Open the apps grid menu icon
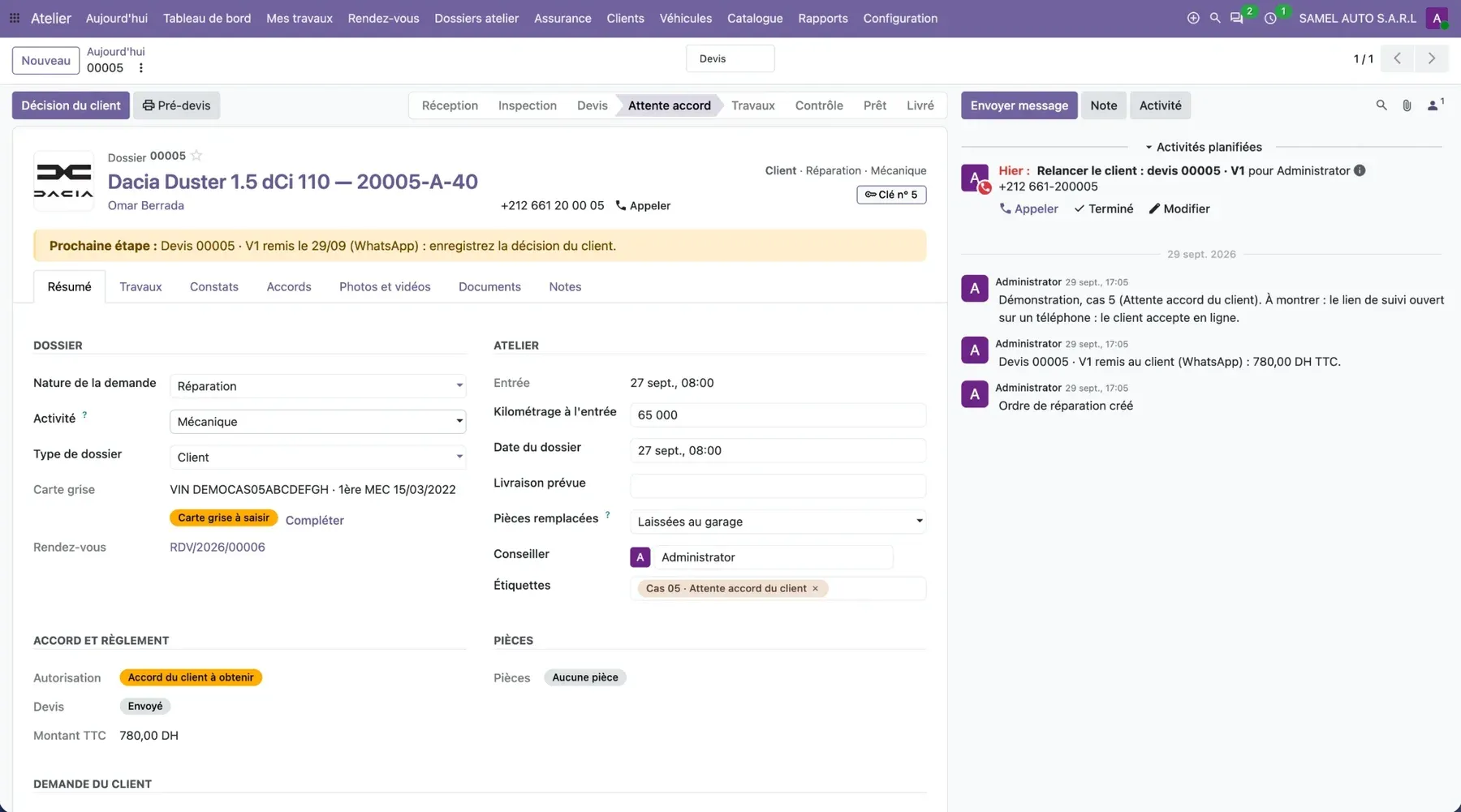 pos(15,18)
